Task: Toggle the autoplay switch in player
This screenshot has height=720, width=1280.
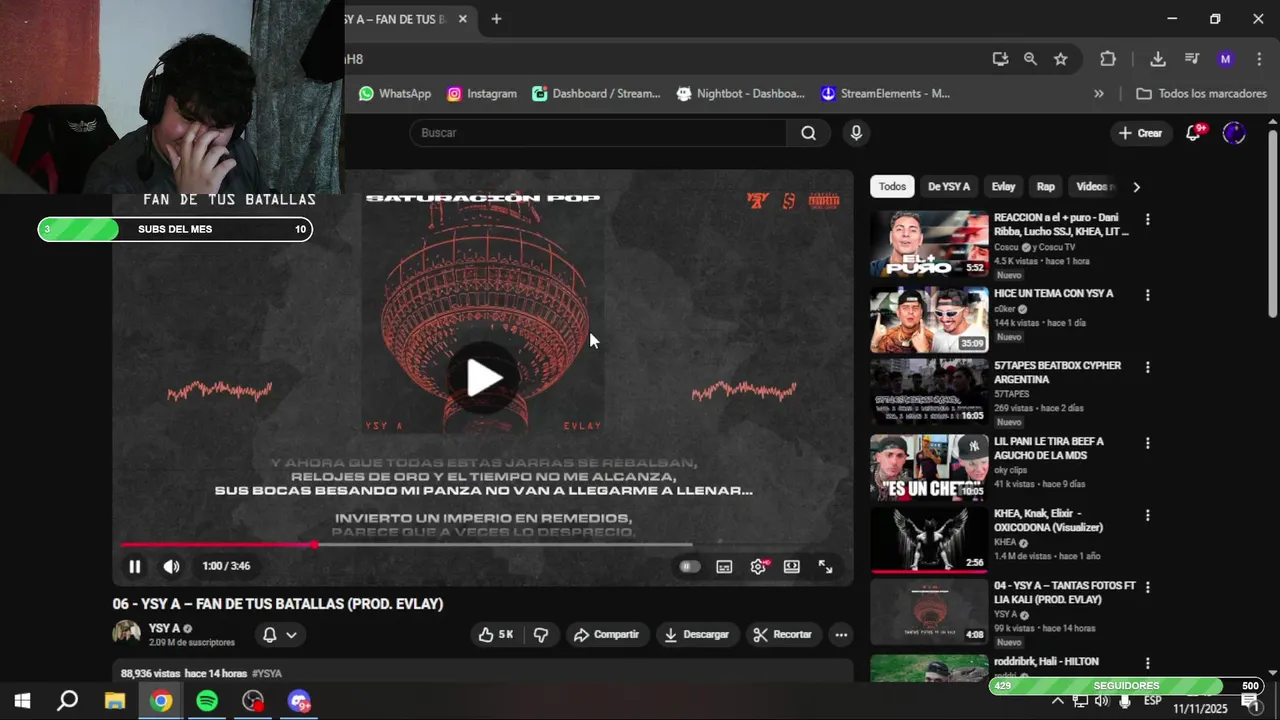Action: tap(688, 566)
